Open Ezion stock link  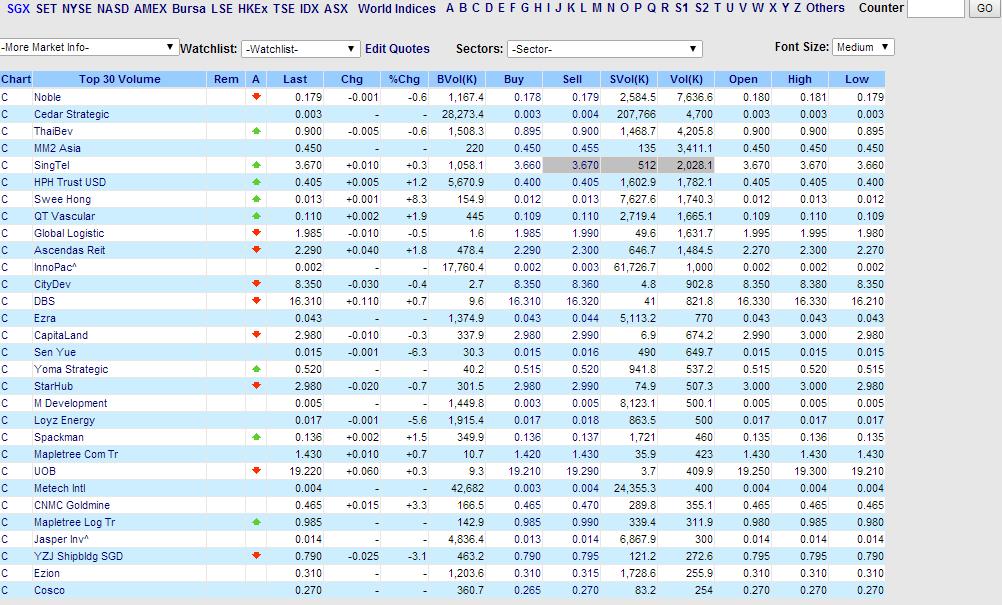[x=47, y=574]
